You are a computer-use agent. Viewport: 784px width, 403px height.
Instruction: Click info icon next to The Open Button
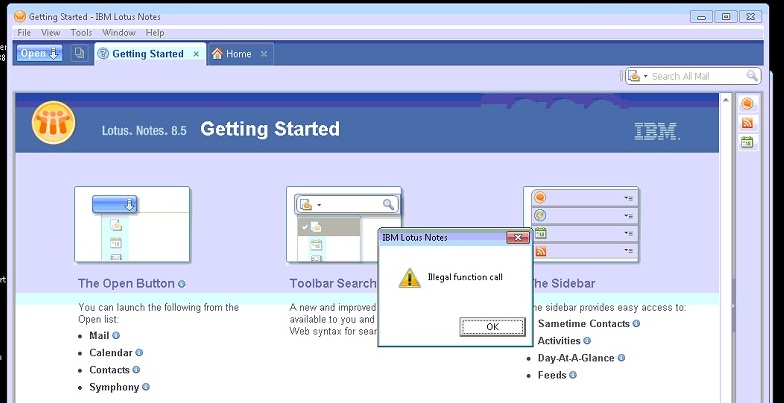coord(182,284)
